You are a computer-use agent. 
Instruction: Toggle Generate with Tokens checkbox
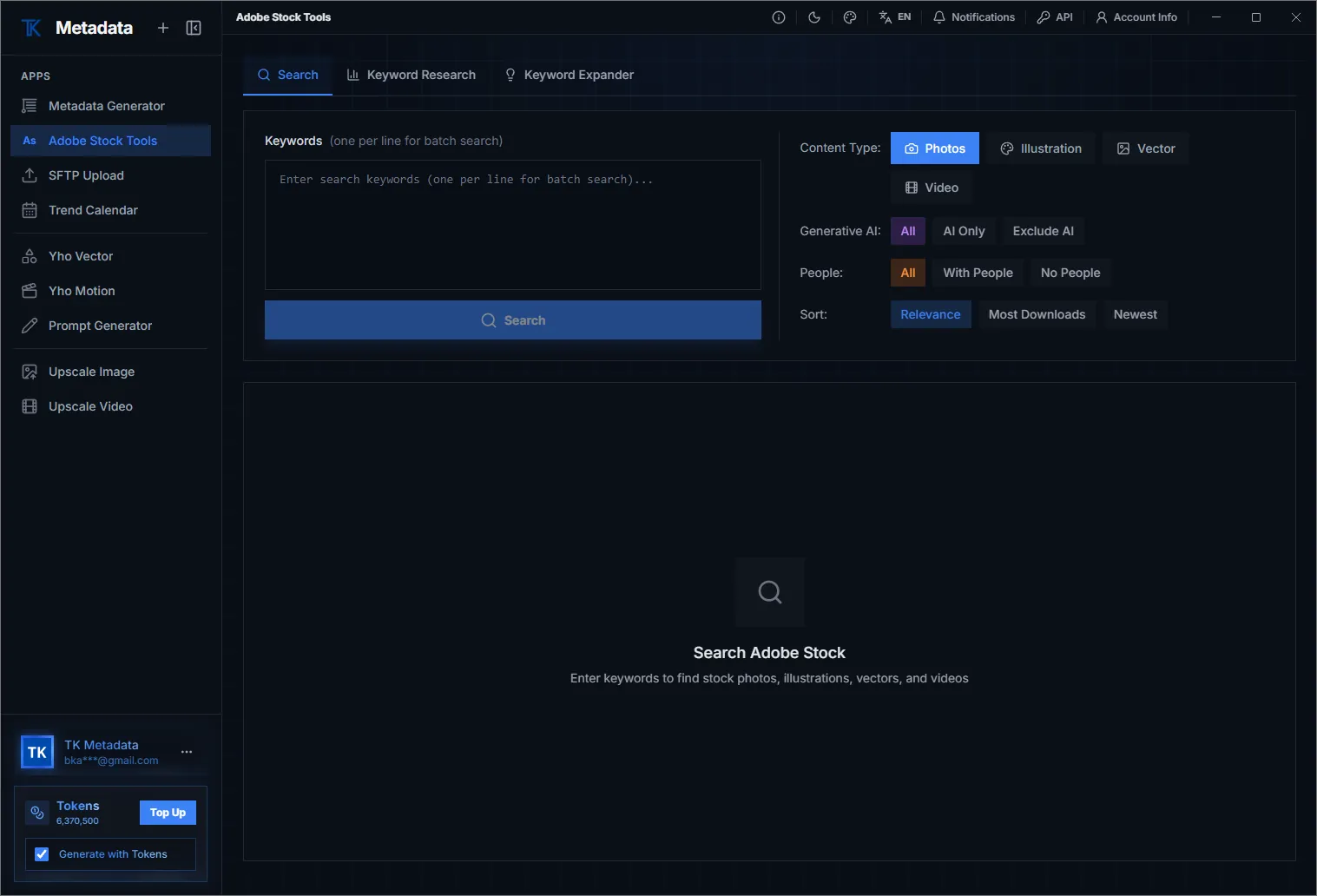coord(42,854)
